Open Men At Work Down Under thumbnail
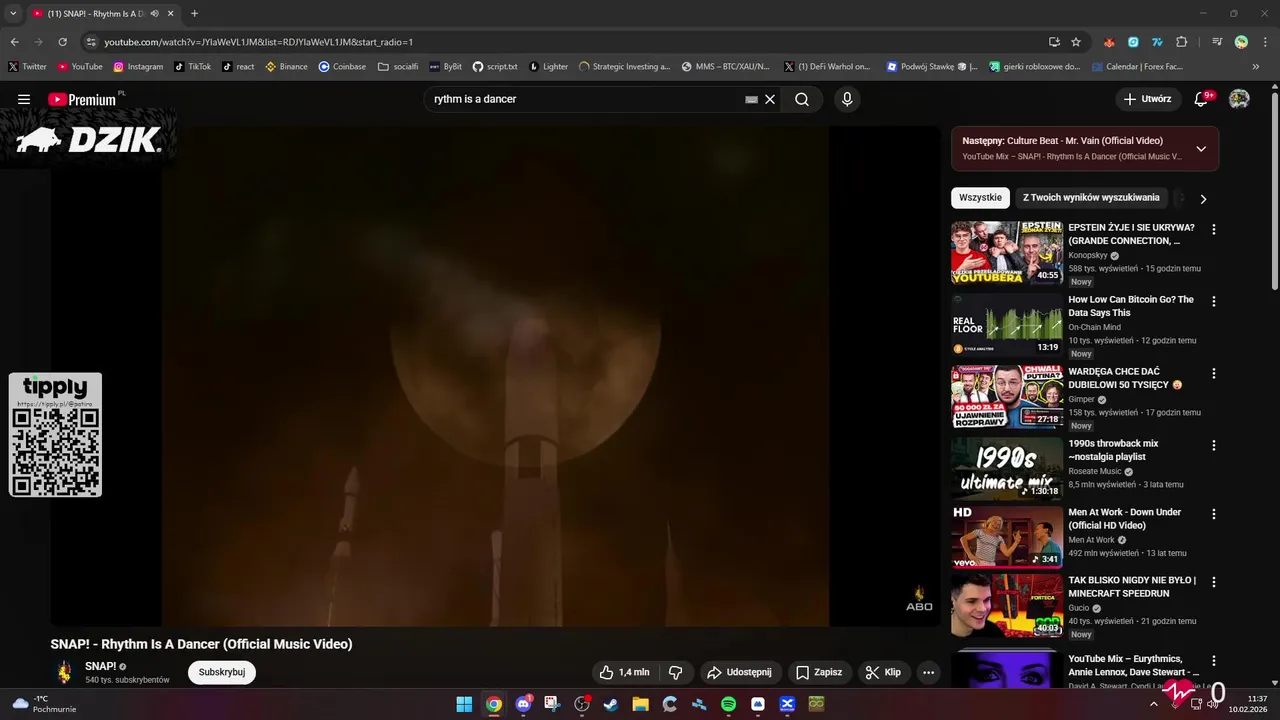Viewport: 1280px width, 720px height. pos(1007,537)
